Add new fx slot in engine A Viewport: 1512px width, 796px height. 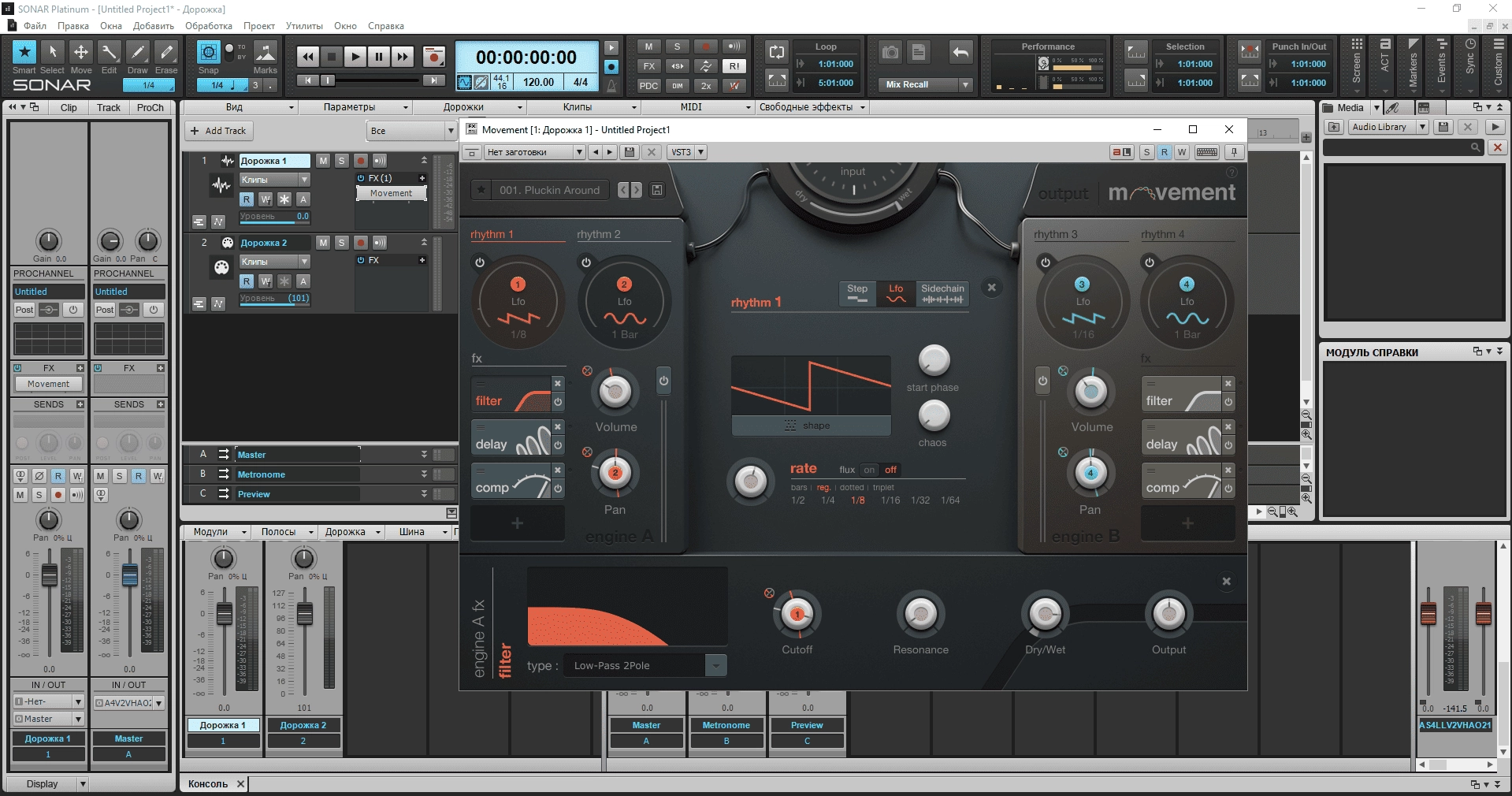point(517,523)
